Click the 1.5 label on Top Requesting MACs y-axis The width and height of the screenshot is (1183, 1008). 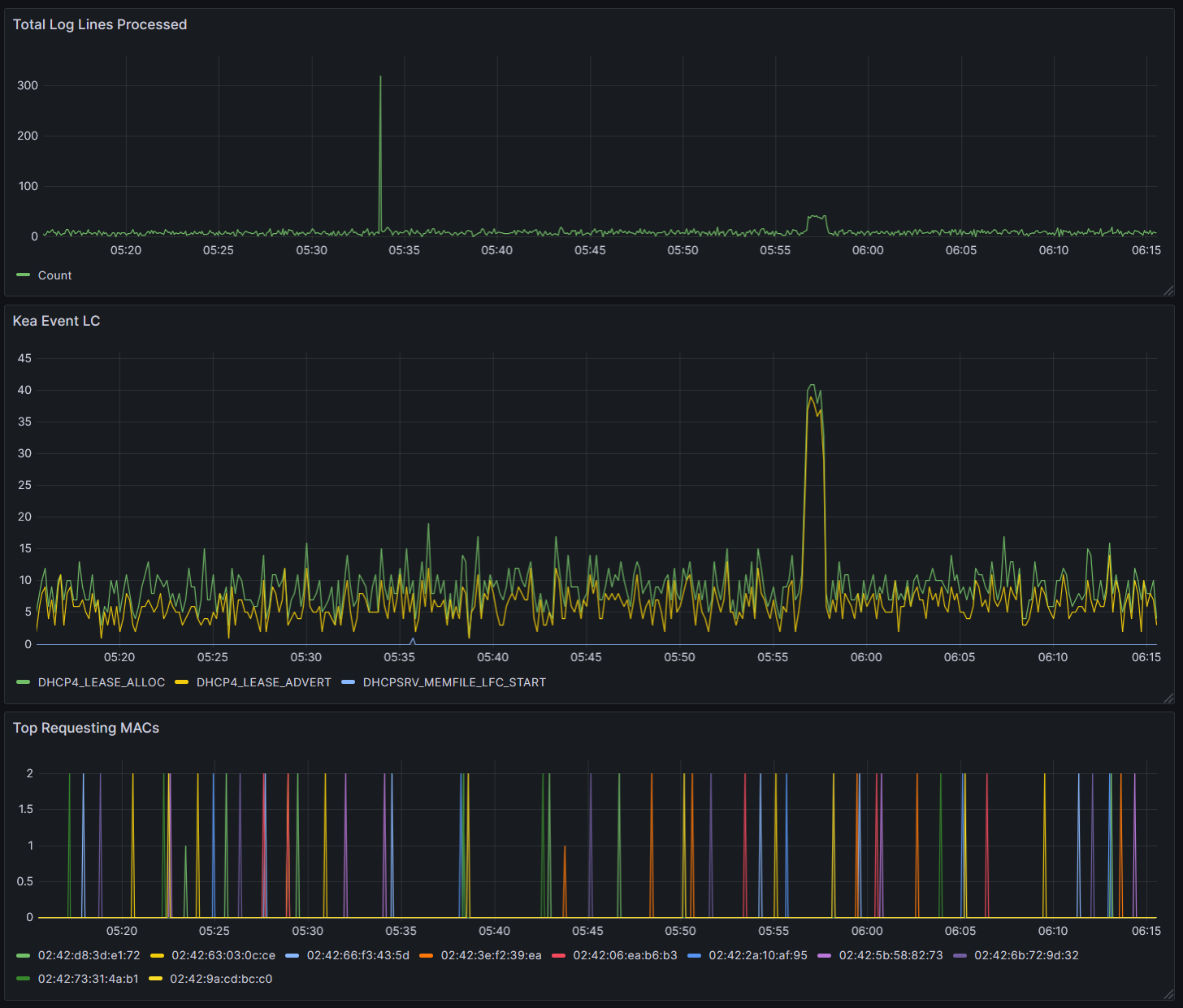(25, 809)
